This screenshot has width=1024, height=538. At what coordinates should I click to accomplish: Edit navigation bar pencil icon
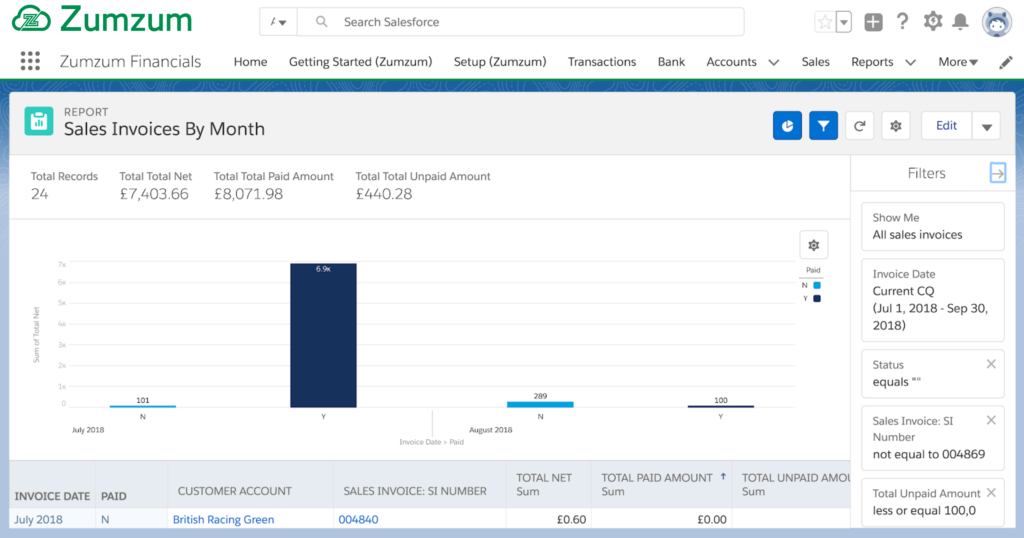(1006, 62)
